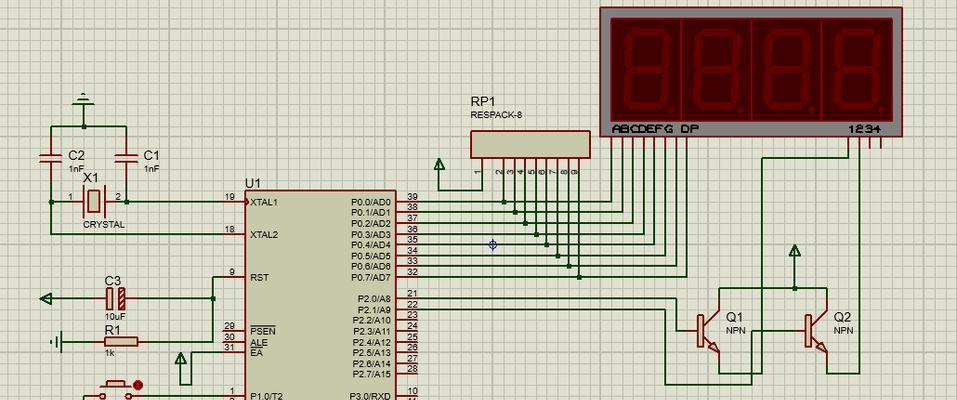This screenshot has width=957, height=400.
Task: Click the XTAL2 pin name
Action: (x=264, y=235)
